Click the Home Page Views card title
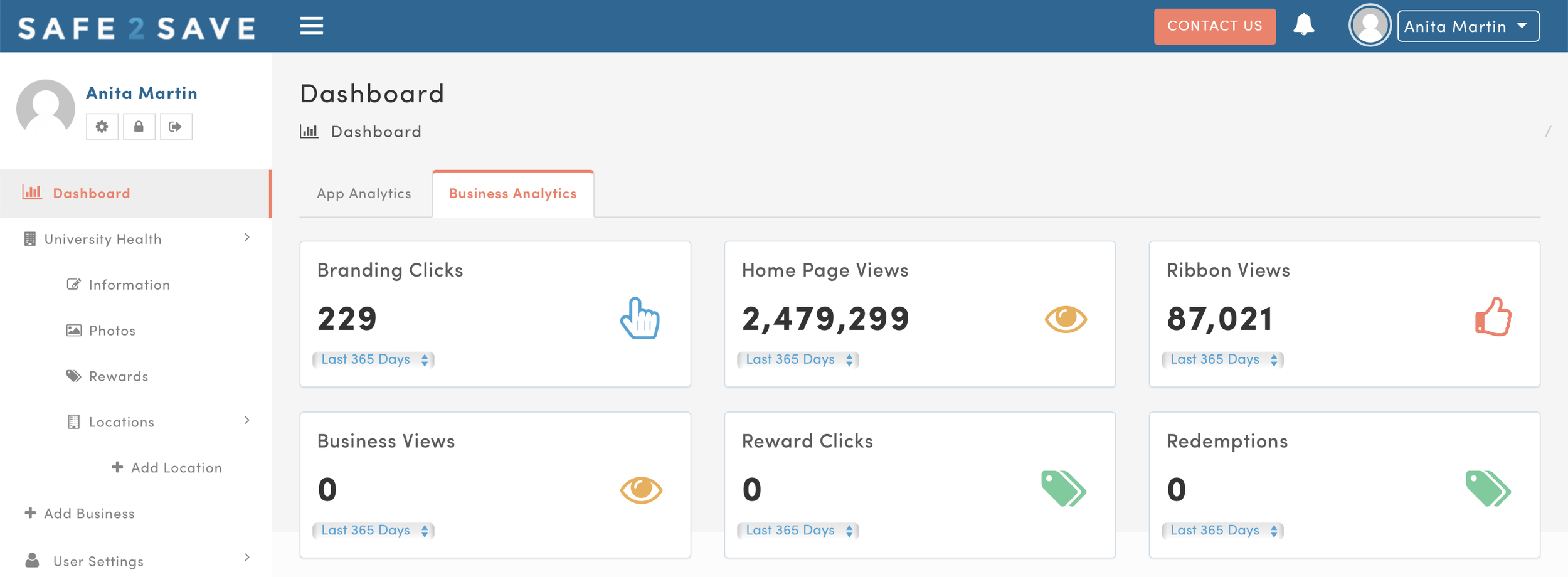1568x577 pixels. pyautogui.click(x=825, y=270)
